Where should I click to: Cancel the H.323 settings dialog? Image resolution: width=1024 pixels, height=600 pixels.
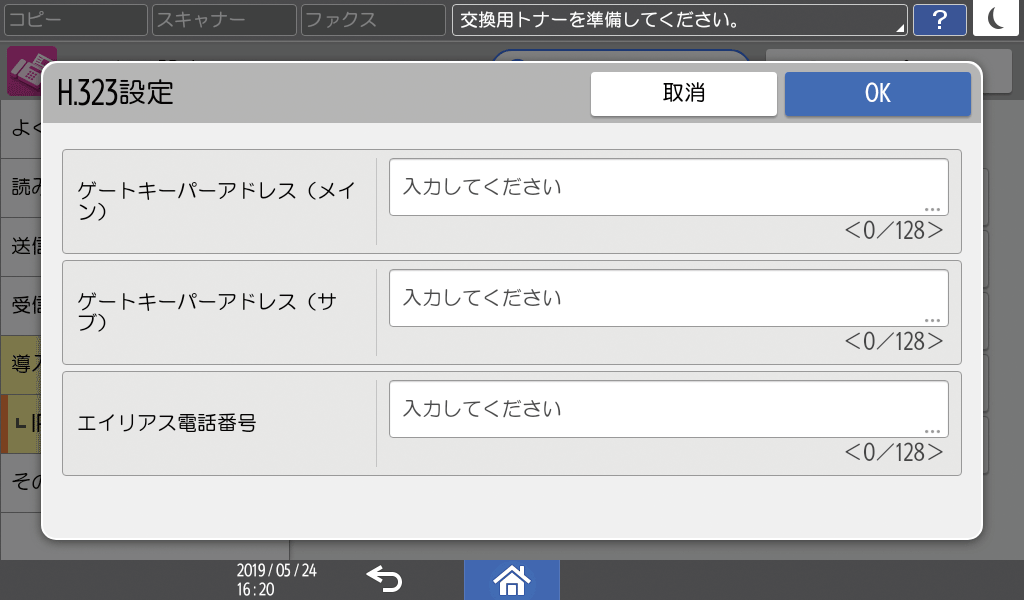pos(683,93)
